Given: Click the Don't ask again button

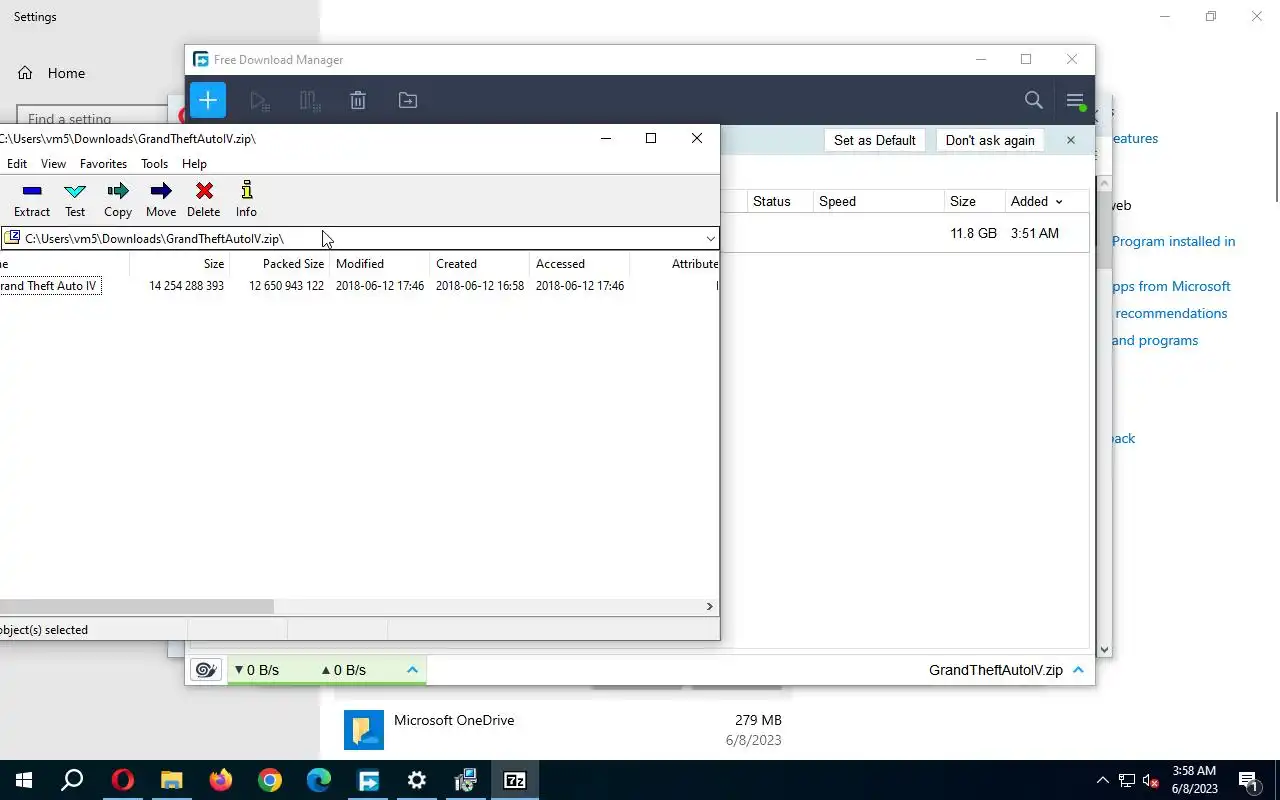Looking at the screenshot, I should pos(990,140).
